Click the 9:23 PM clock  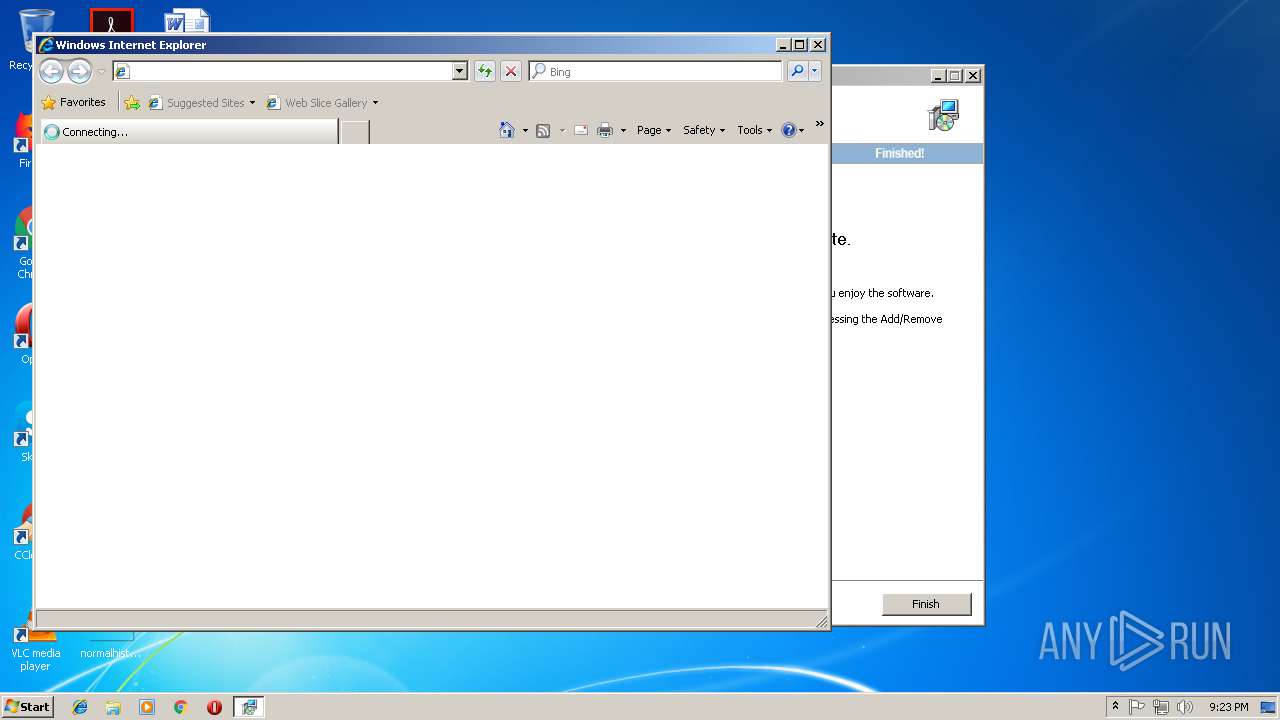(1228, 707)
